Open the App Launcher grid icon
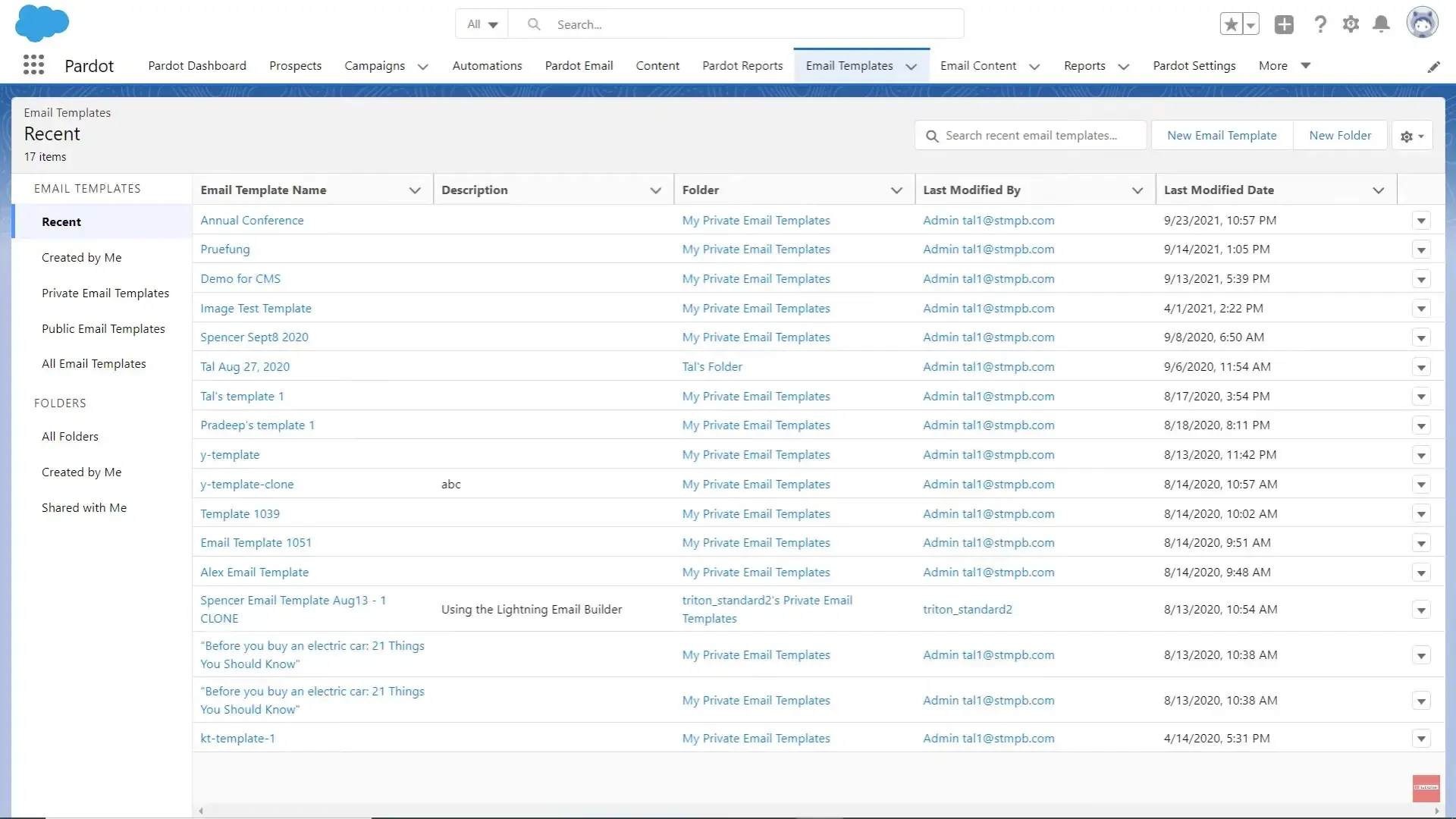The width and height of the screenshot is (1456, 819). (33, 65)
